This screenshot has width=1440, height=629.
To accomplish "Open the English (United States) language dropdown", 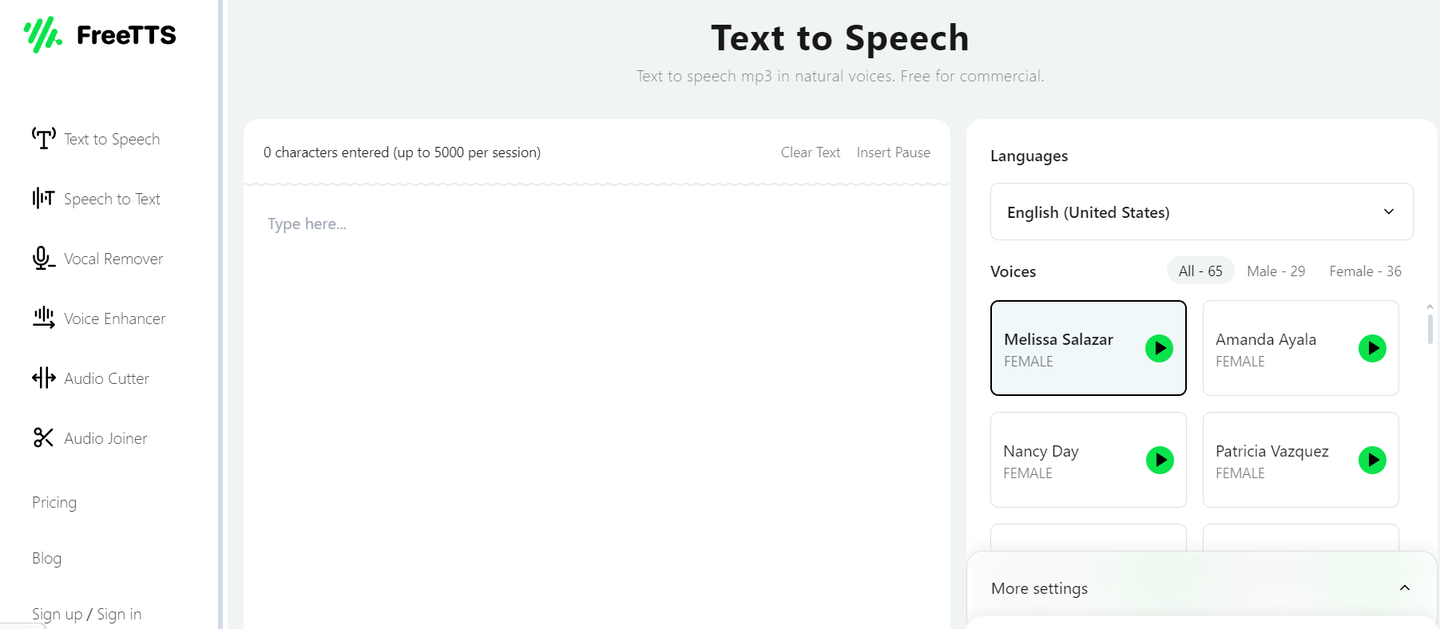I will click(x=1201, y=212).
